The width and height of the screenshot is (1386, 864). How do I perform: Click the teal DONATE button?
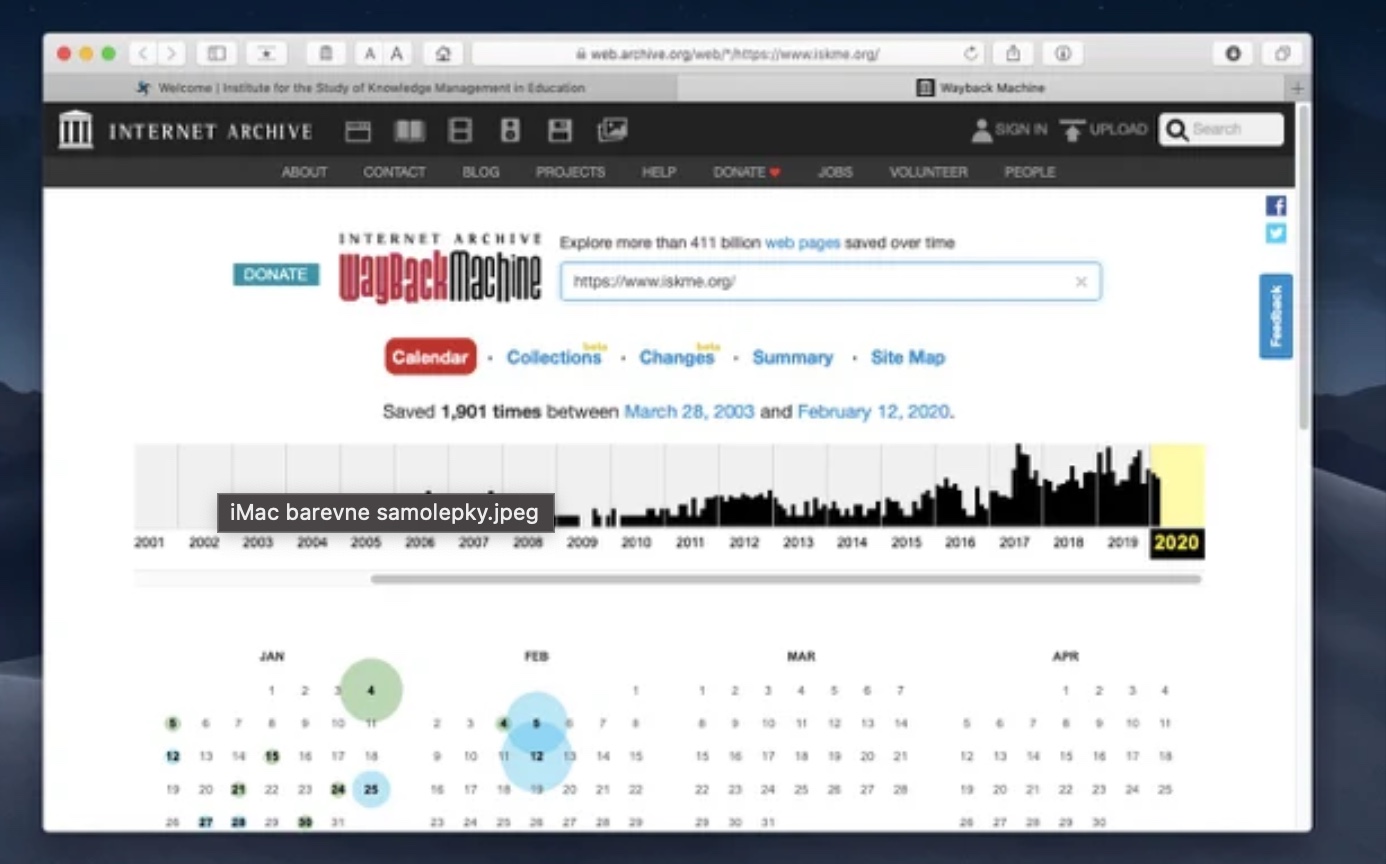[276, 274]
